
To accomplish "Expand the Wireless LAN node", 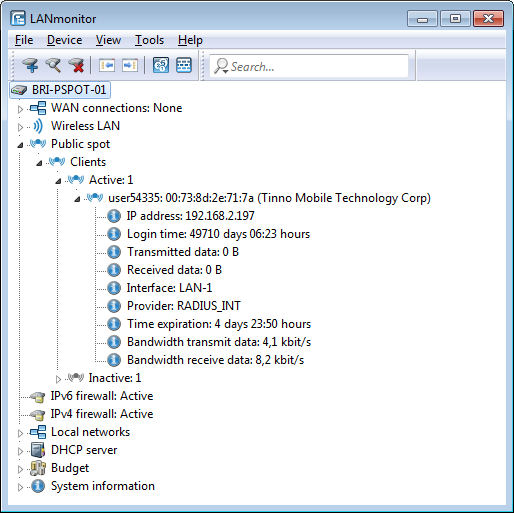I will pyautogui.click(x=20, y=127).
